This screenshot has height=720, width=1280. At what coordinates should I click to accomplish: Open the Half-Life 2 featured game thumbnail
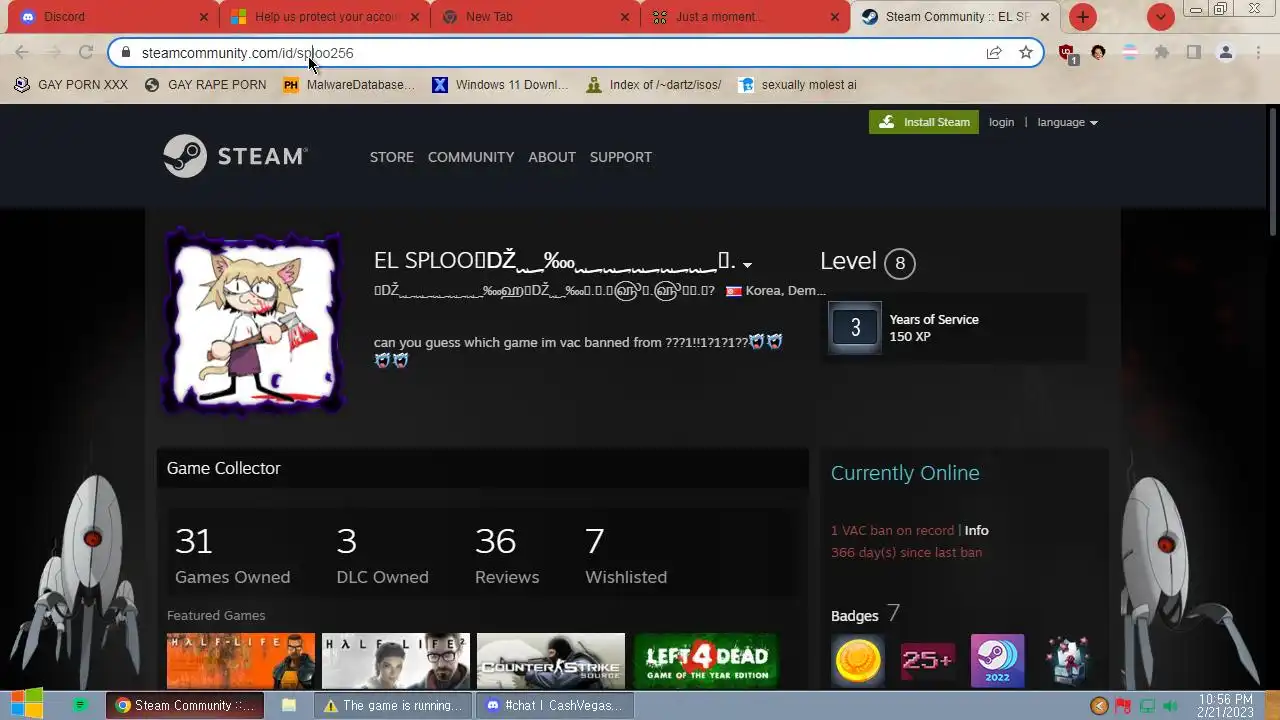396,661
